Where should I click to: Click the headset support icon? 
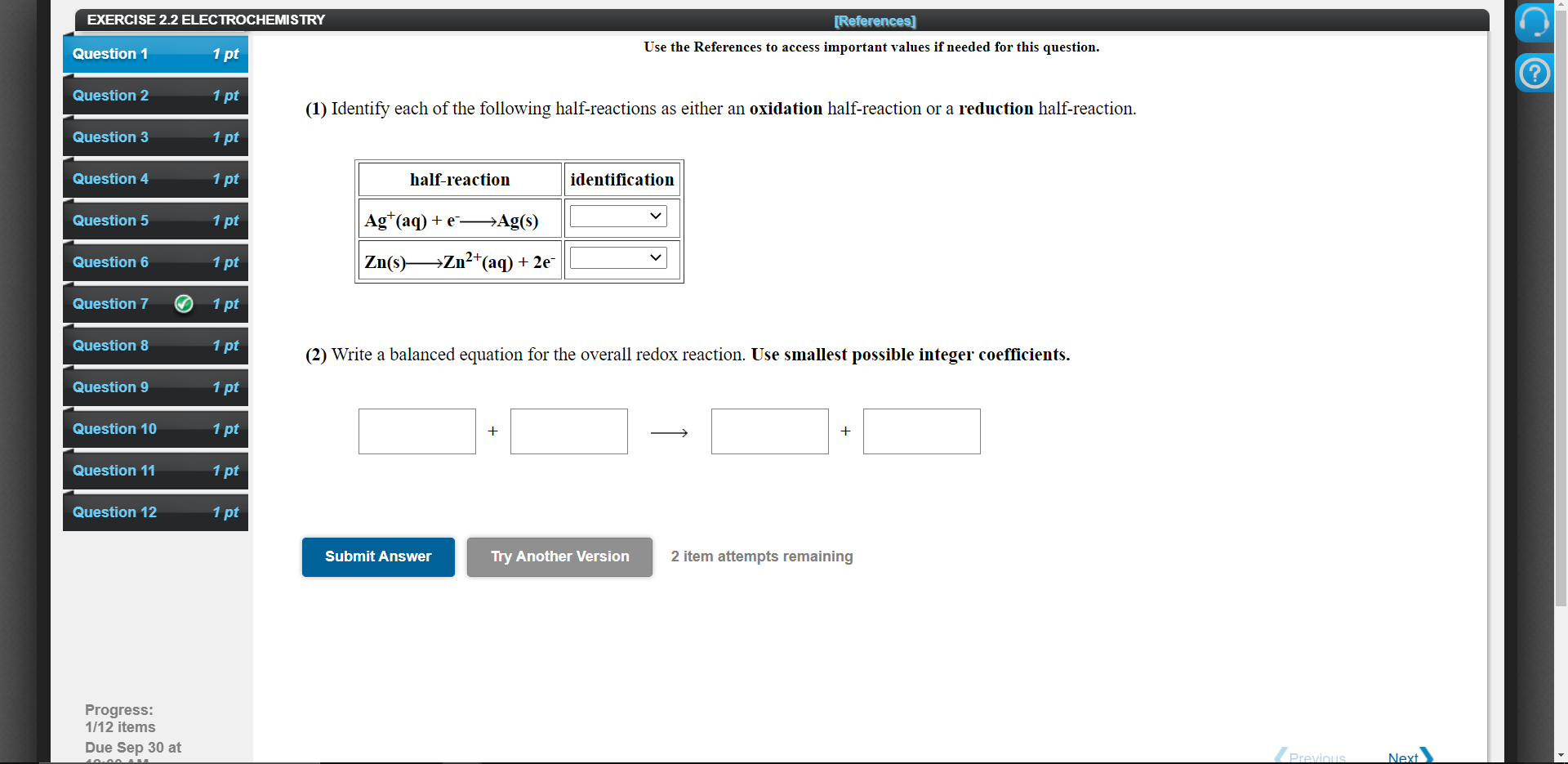point(1535,22)
